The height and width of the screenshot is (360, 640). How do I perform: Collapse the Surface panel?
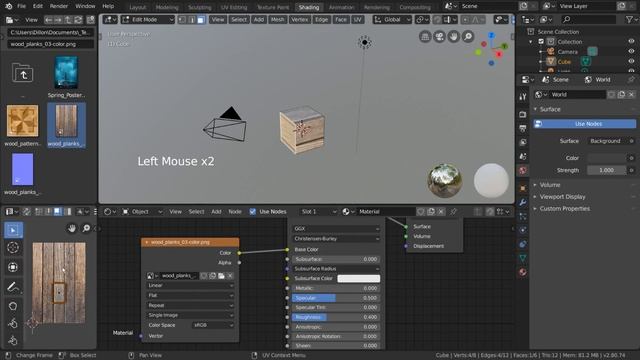550,109
